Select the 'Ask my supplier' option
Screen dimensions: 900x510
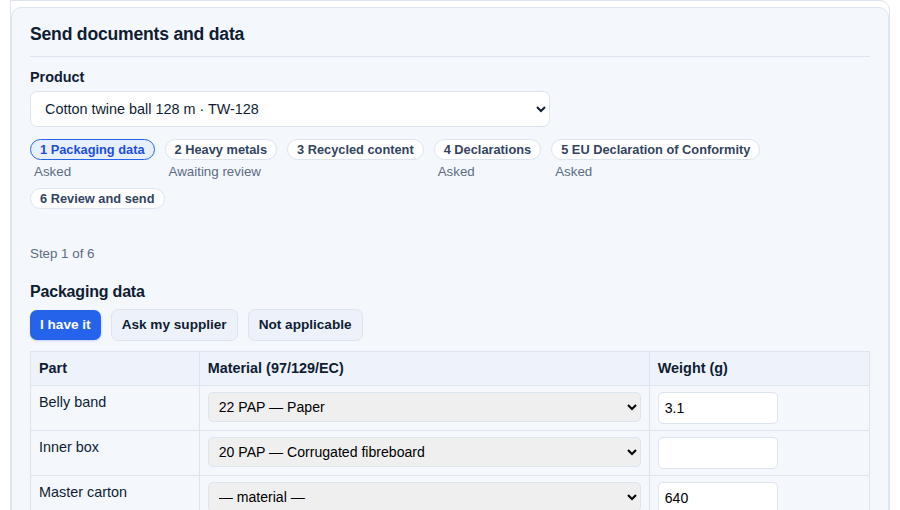(x=174, y=325)
